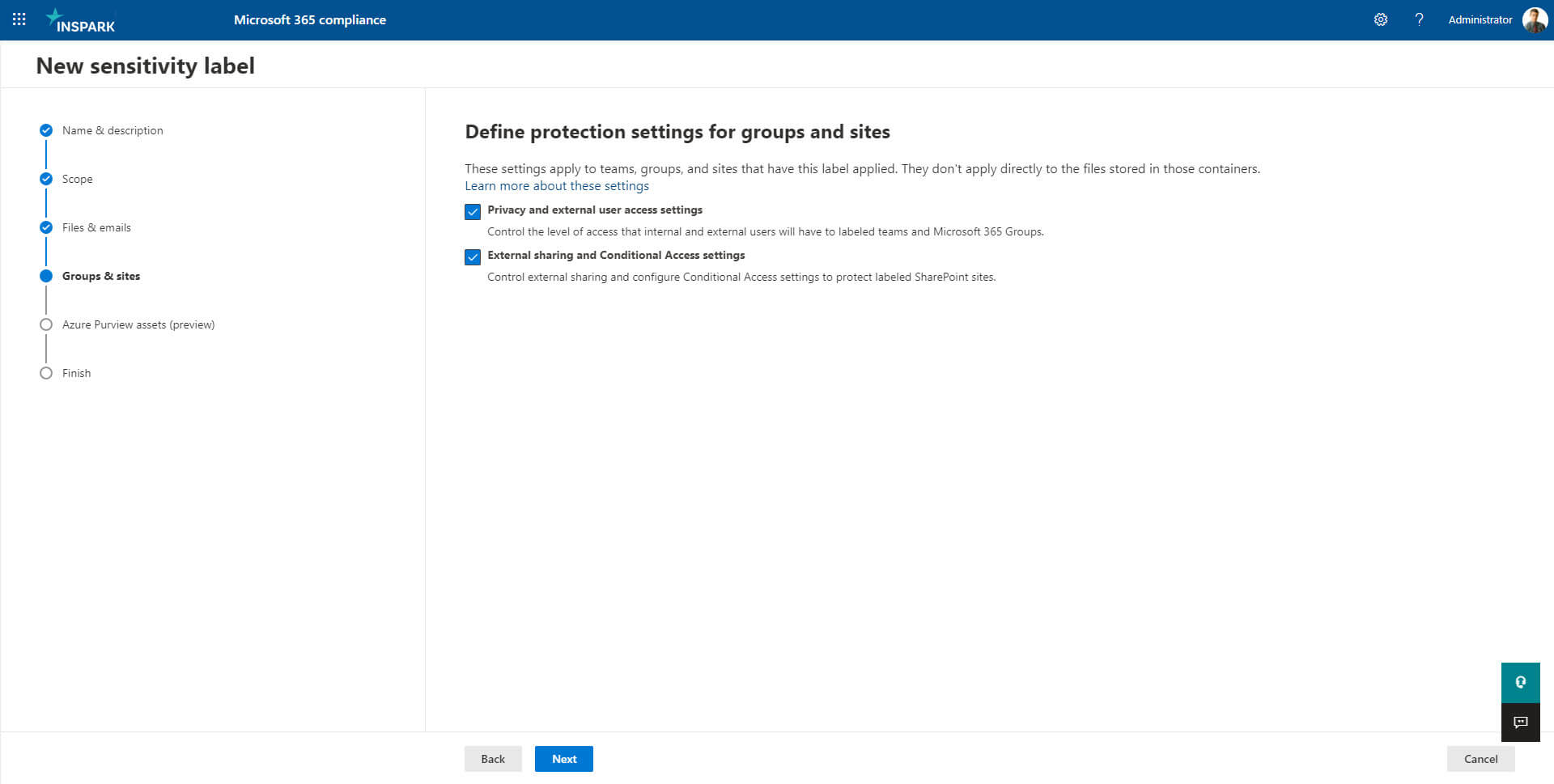
Task: Select the Groups & sites step
Action: pyautogui.click(x=101, y=276)
